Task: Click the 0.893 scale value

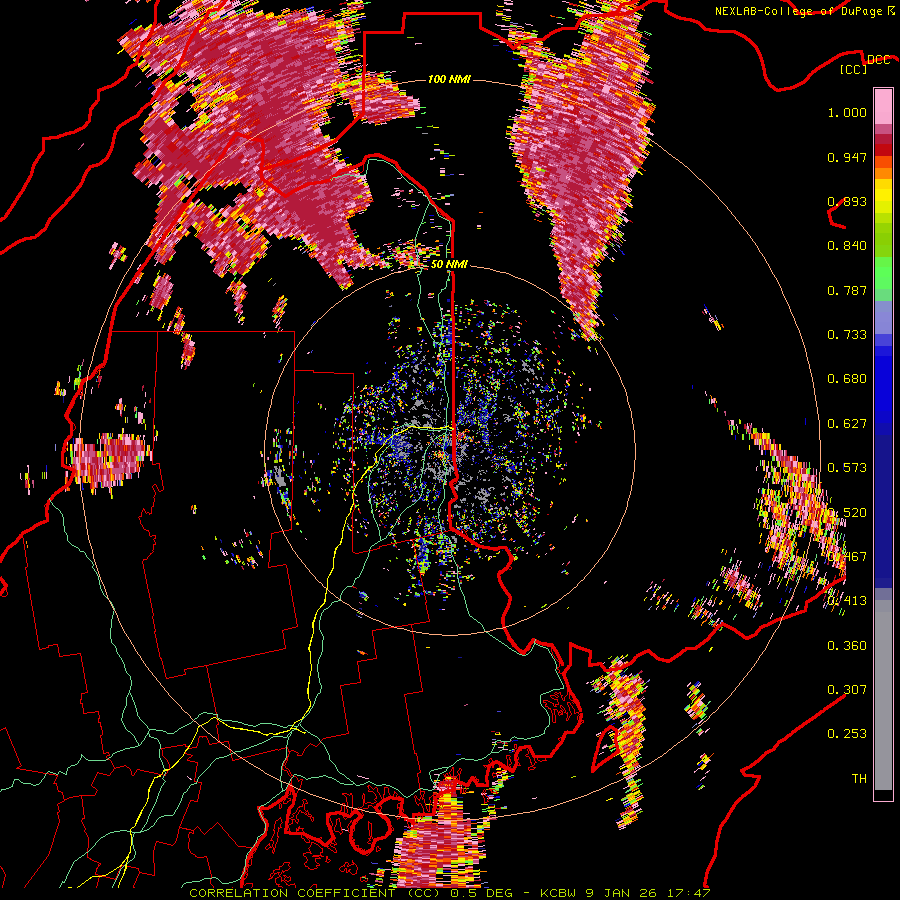Action: point(847,201)
